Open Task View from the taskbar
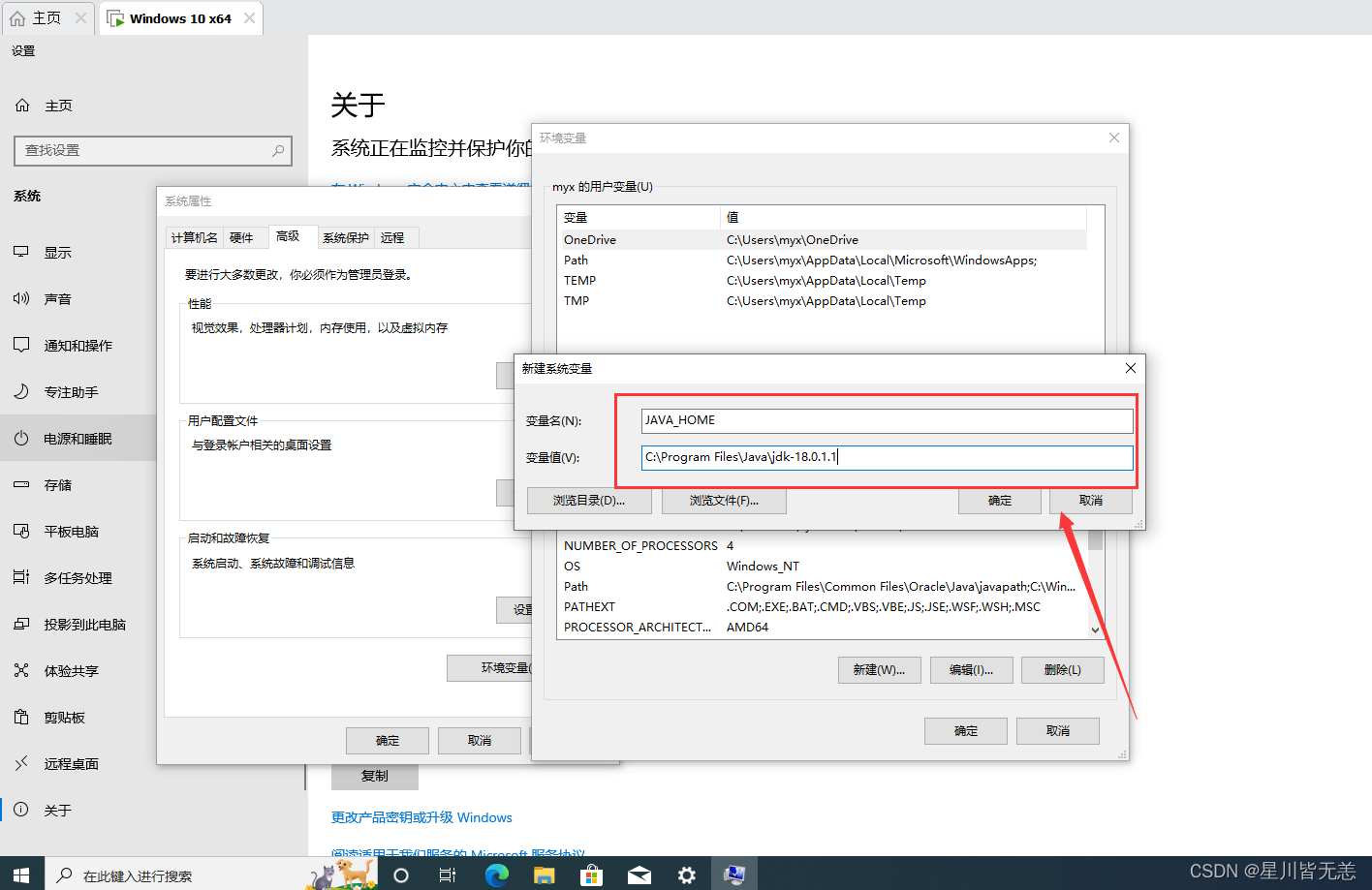 (448, 875)
